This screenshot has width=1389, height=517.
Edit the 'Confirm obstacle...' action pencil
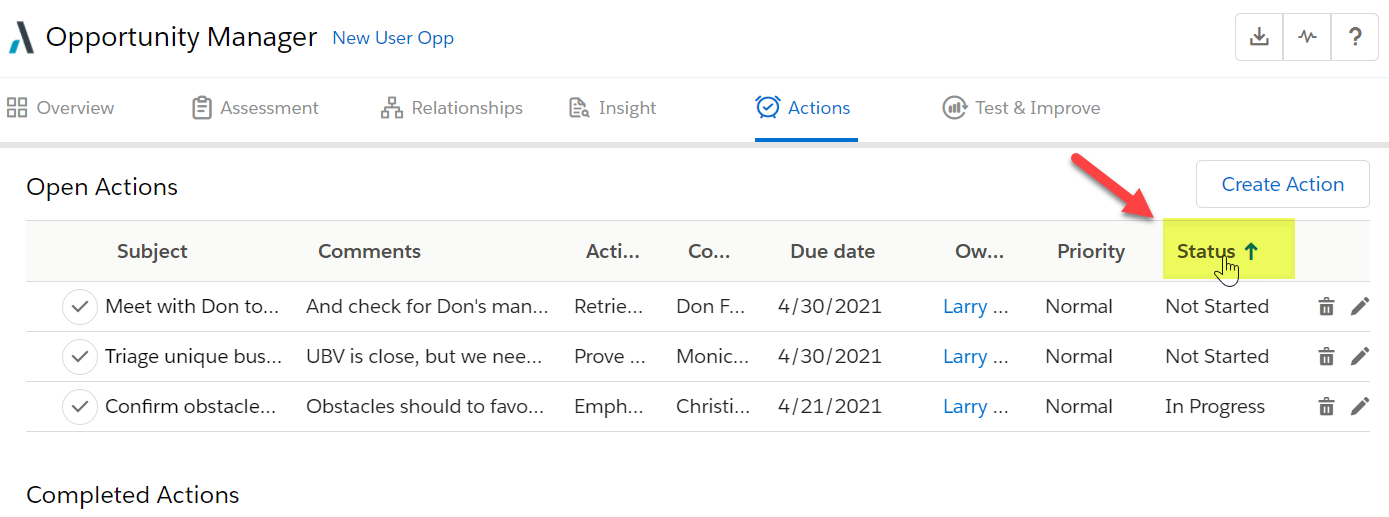click(1359, 407)
